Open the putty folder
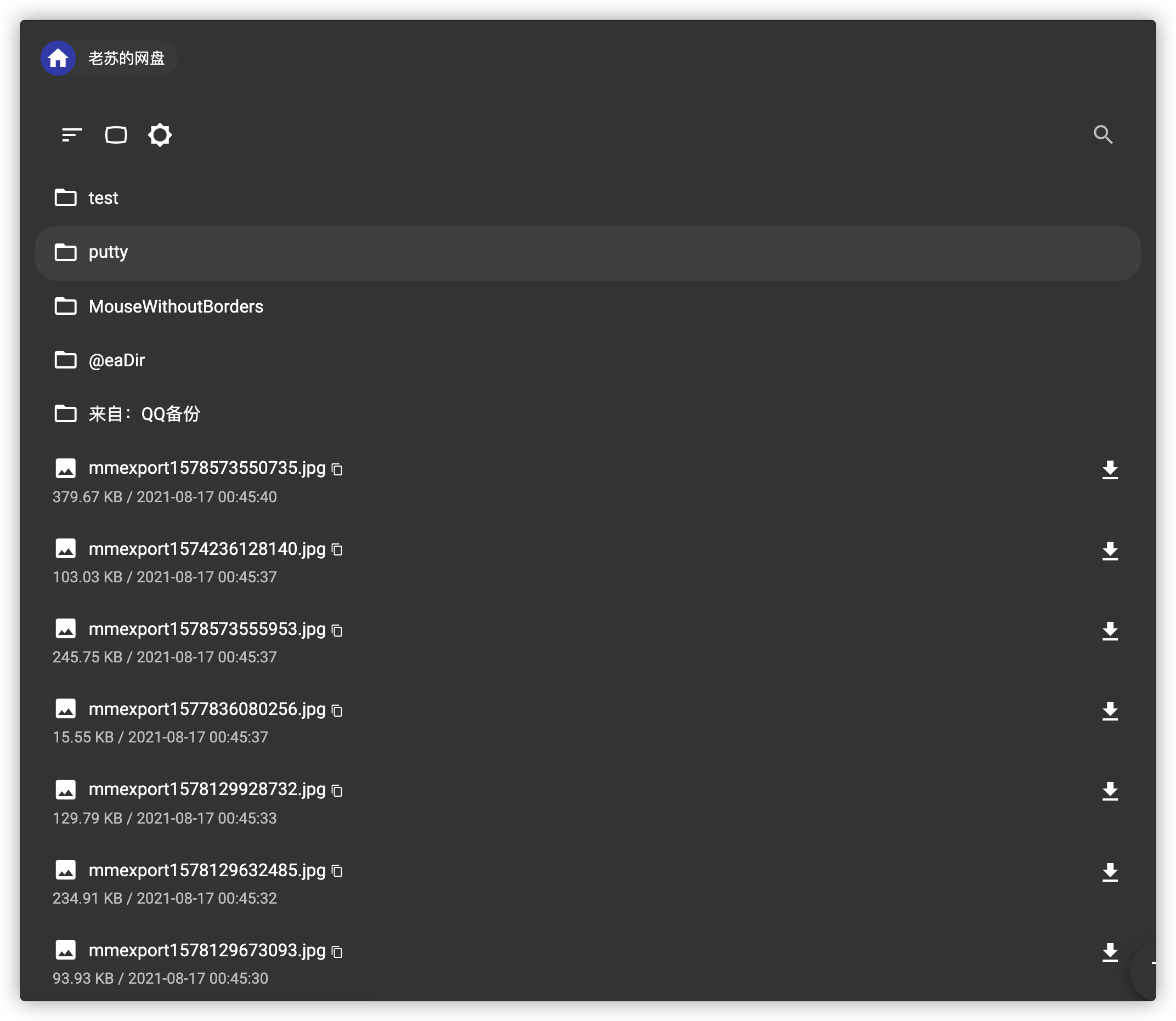 108,252
